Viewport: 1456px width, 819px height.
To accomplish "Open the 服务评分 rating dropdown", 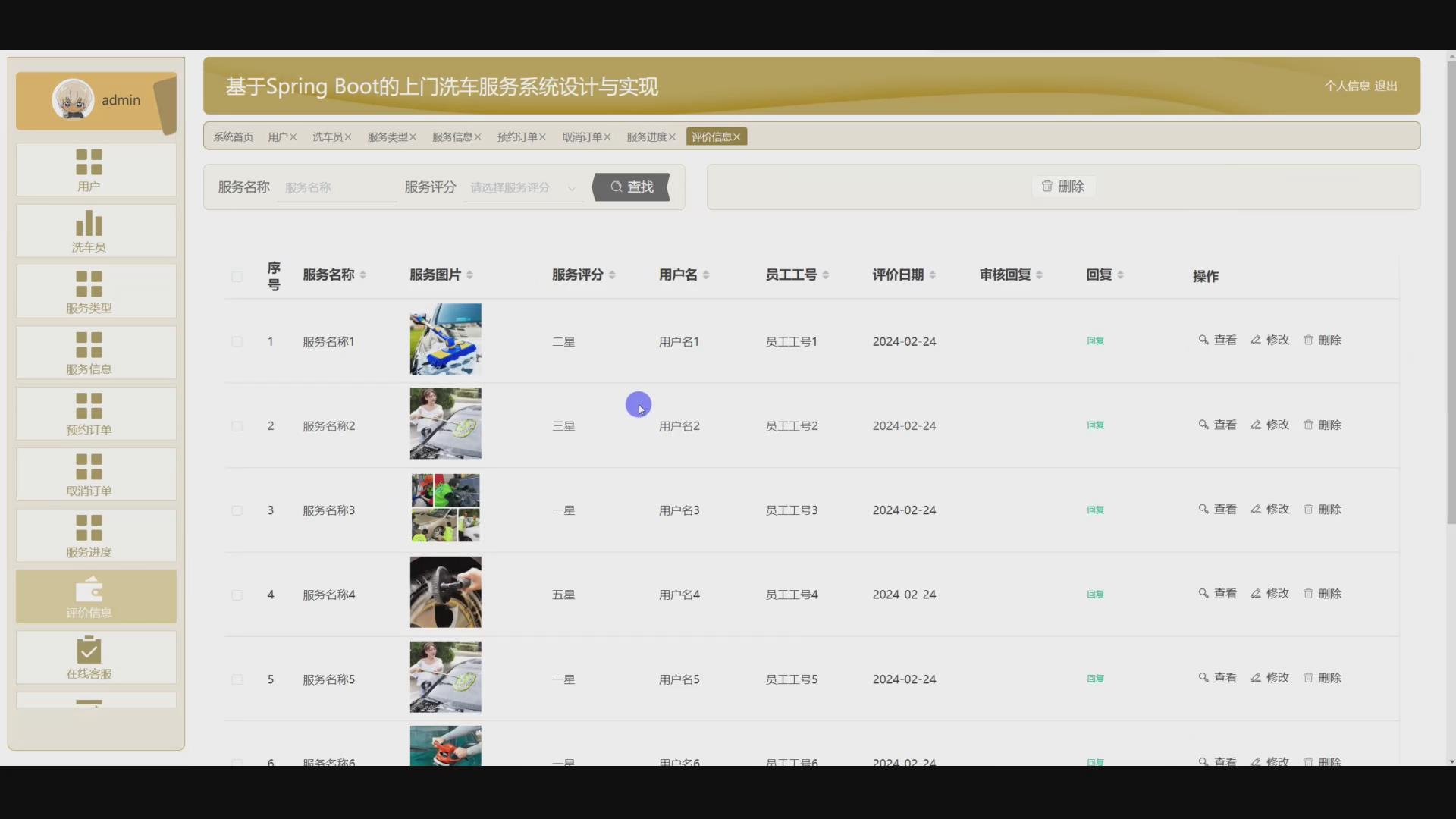I will click(522, 187).
